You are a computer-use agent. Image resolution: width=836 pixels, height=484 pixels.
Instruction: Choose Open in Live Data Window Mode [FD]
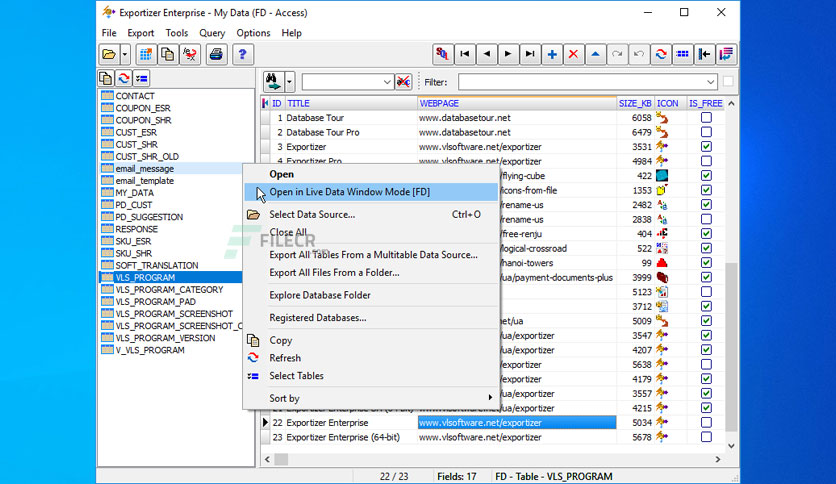click(x=371, y=192)
